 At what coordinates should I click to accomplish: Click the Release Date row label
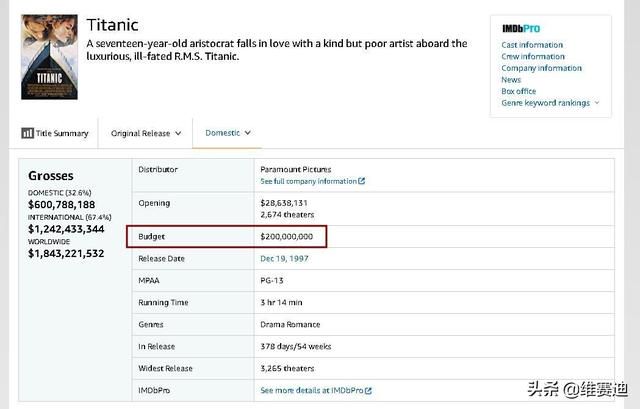161,259
